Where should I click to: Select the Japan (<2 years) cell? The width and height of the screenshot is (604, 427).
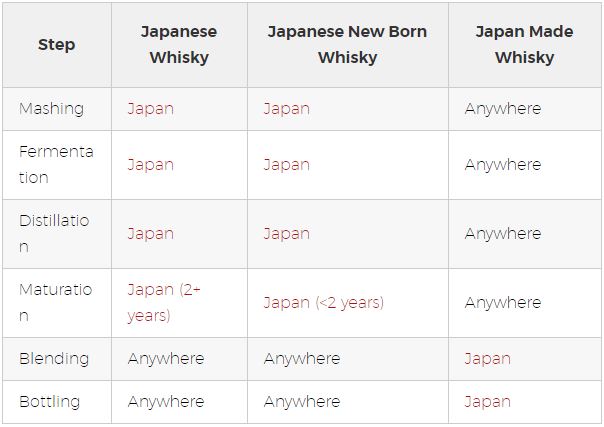324,303
